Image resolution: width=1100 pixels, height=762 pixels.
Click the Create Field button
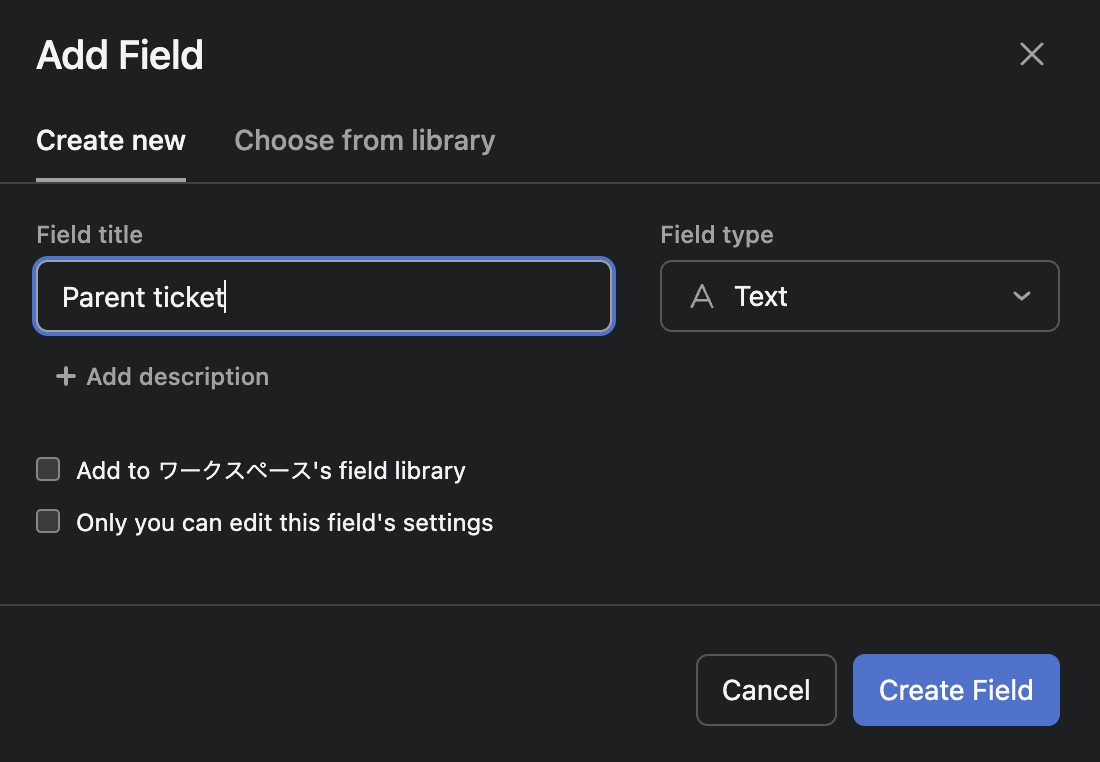[955, 689]
